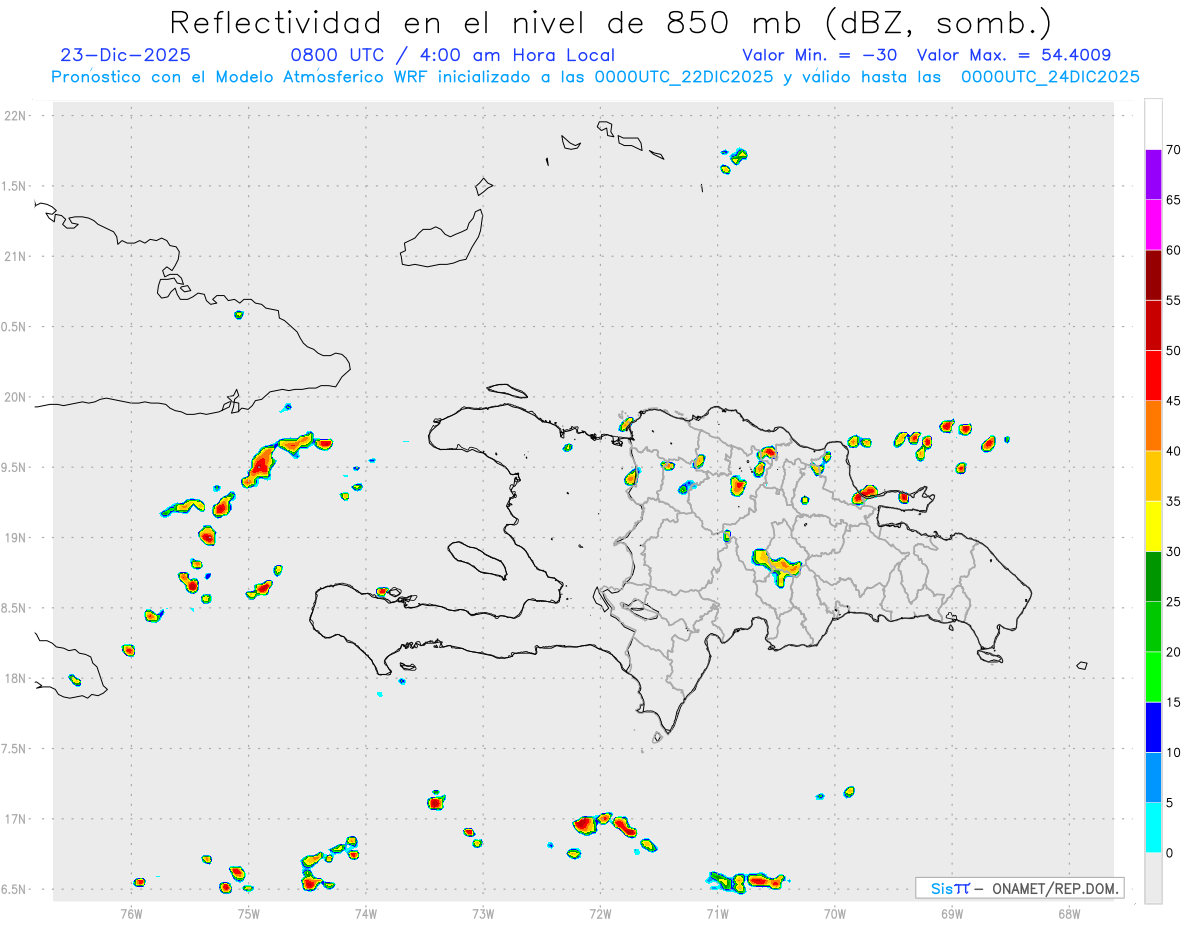
Task: Click the colorbar value "70"
Action: pyautogui.click(x=1173, y=150)
